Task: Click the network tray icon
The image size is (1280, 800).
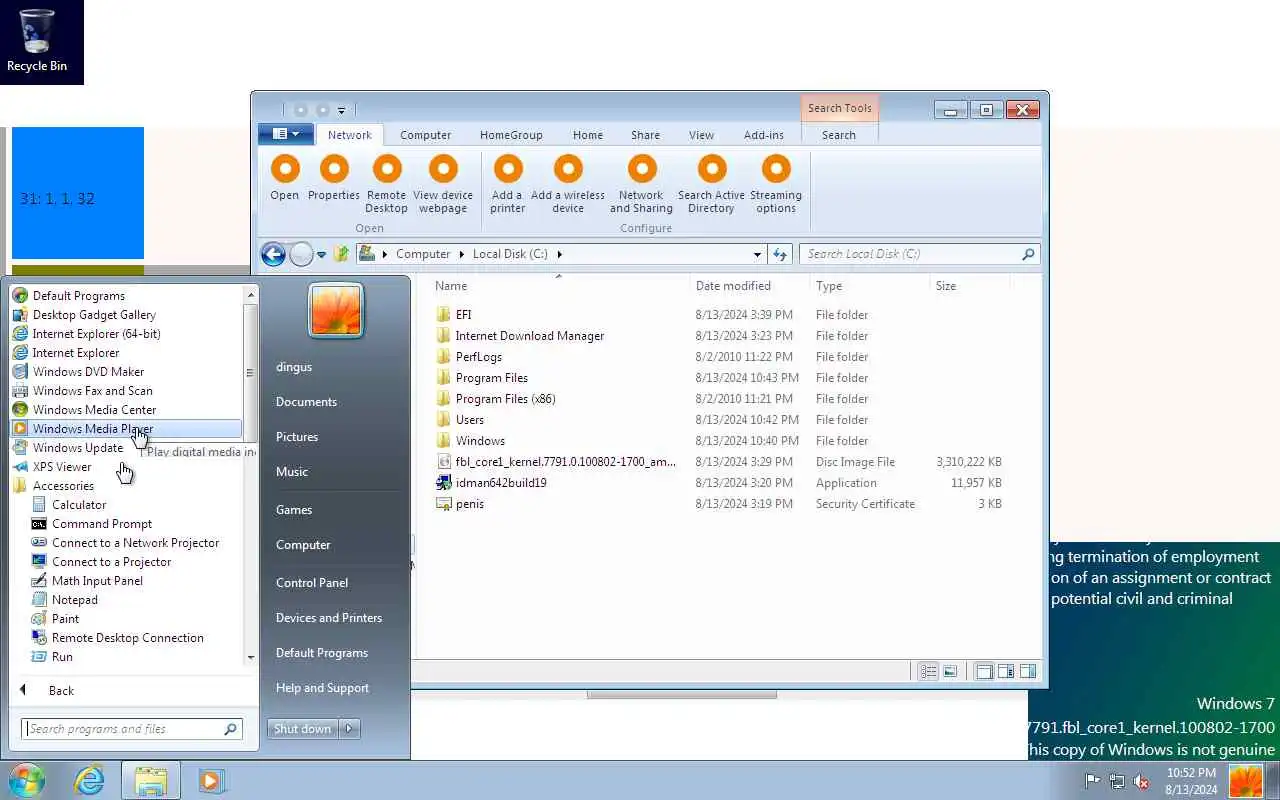Action: pos(1116,781)
